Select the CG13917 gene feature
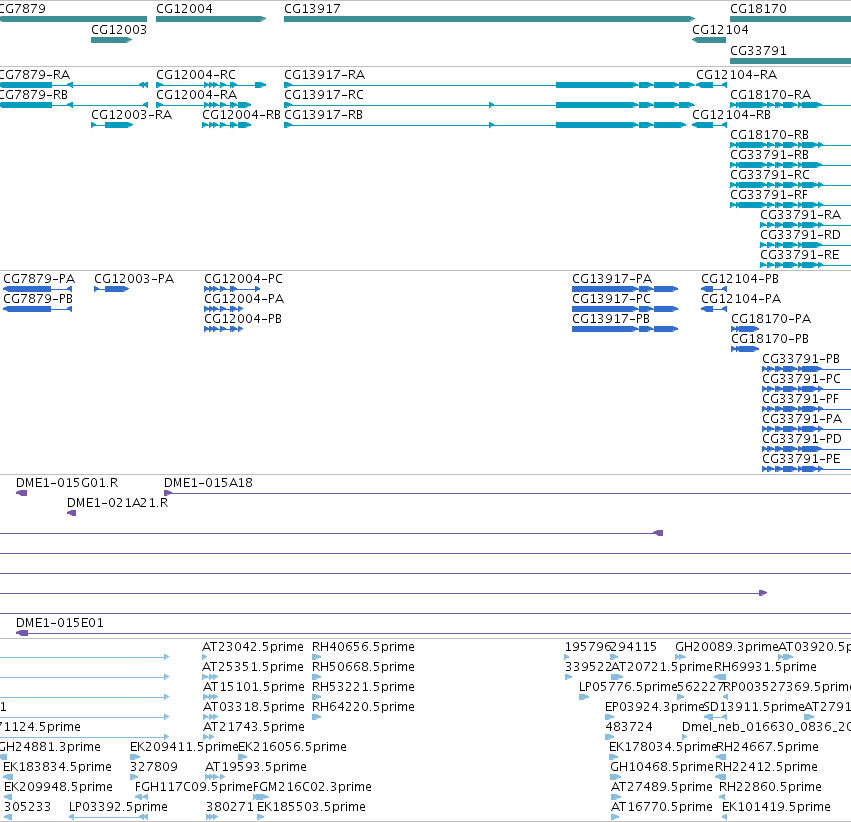The width and height of the screenshot is (851, 822). pyautogui.click(x=489, y=19)
